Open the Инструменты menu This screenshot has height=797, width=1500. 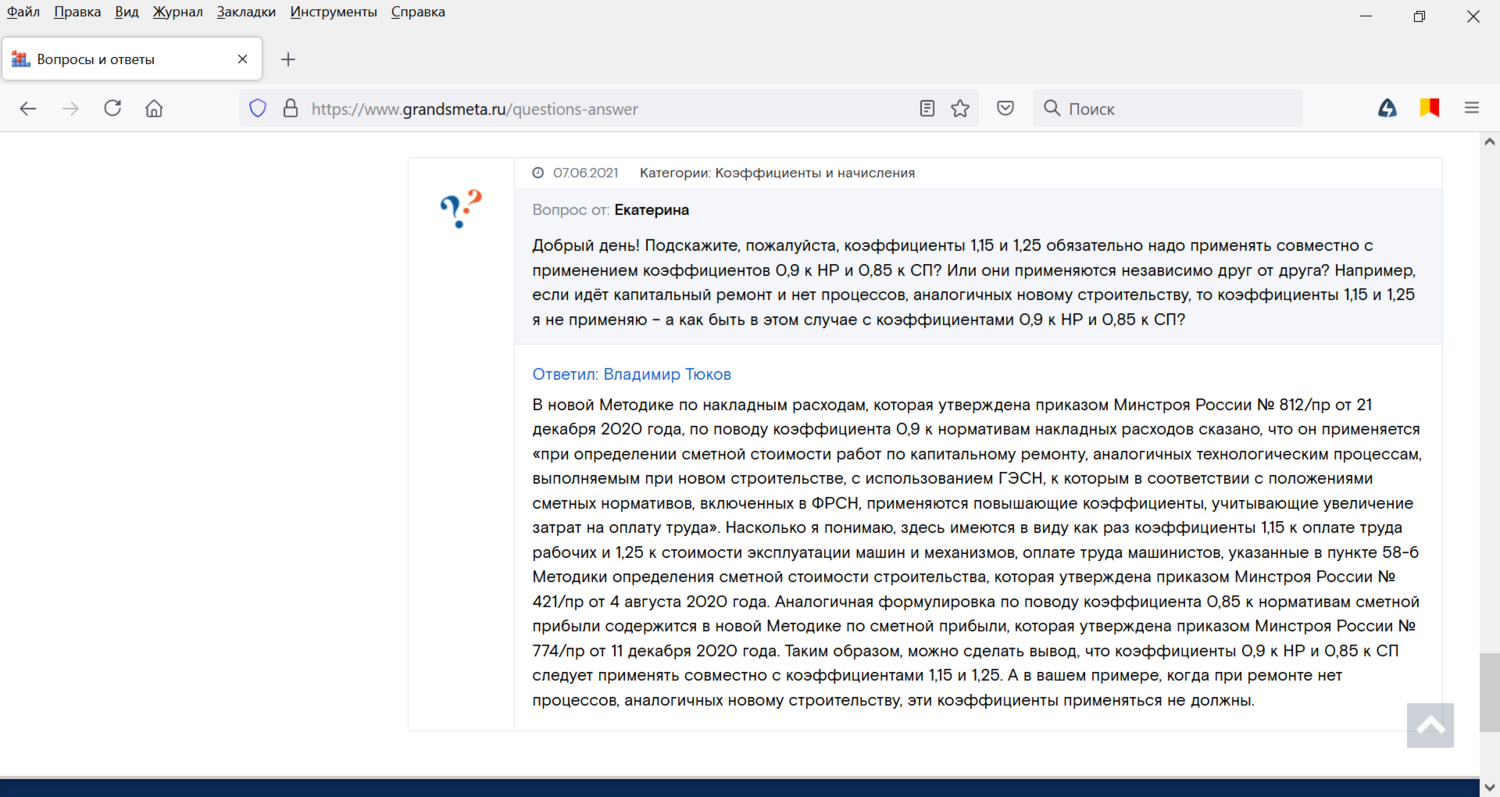(x=333, y=12)
